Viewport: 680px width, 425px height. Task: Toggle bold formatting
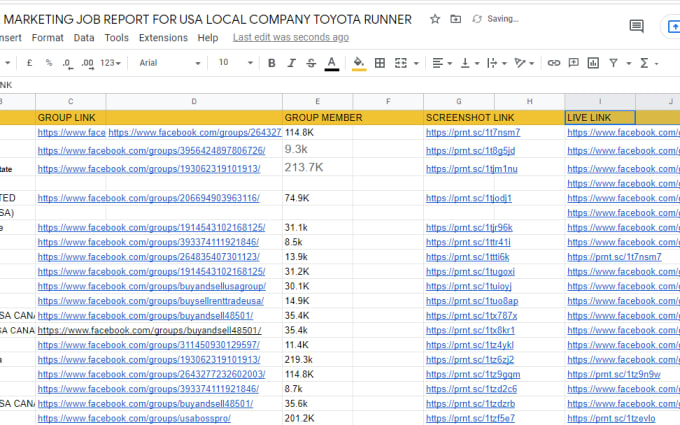click(x=271, y=63)
